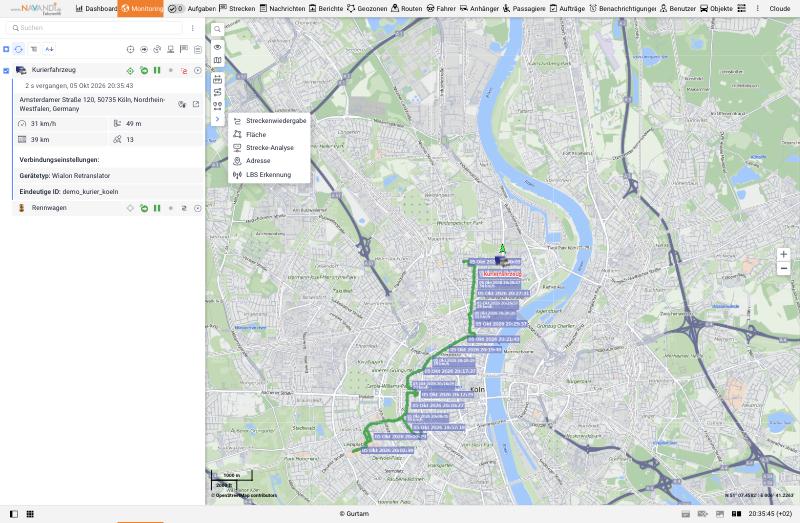Open the Berichte tab

(326, 9)
